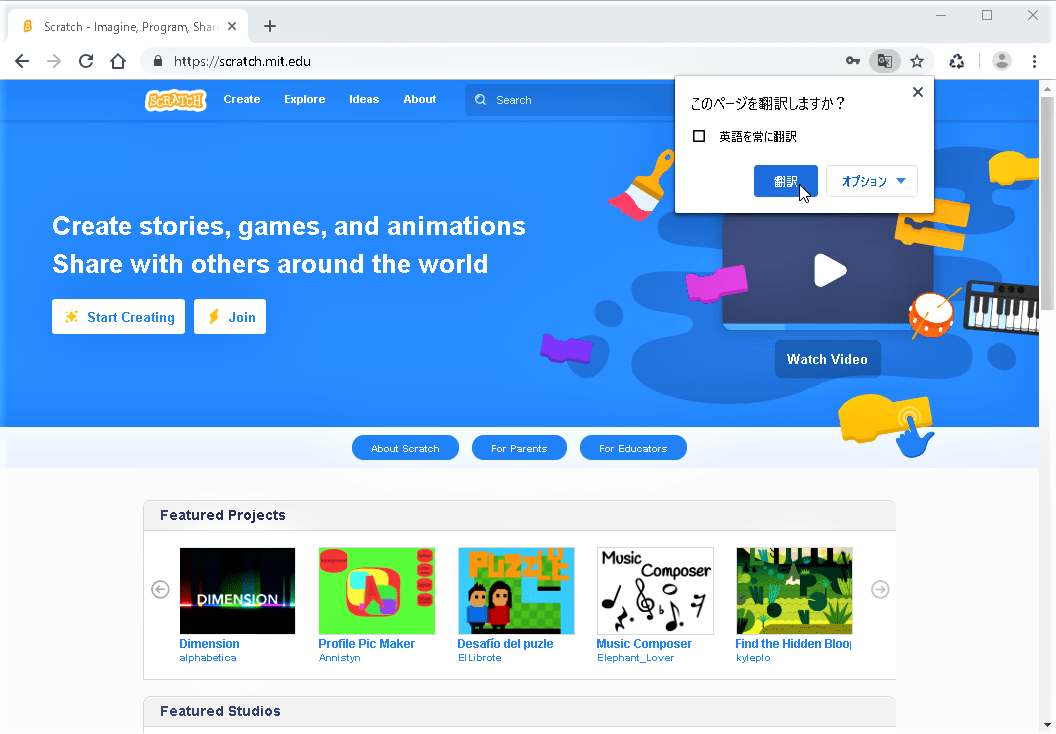Open For Parents link
Image resolution: width=1056 pixels, height=734 pixels.
pyautogui.click(x=519, y=448)
